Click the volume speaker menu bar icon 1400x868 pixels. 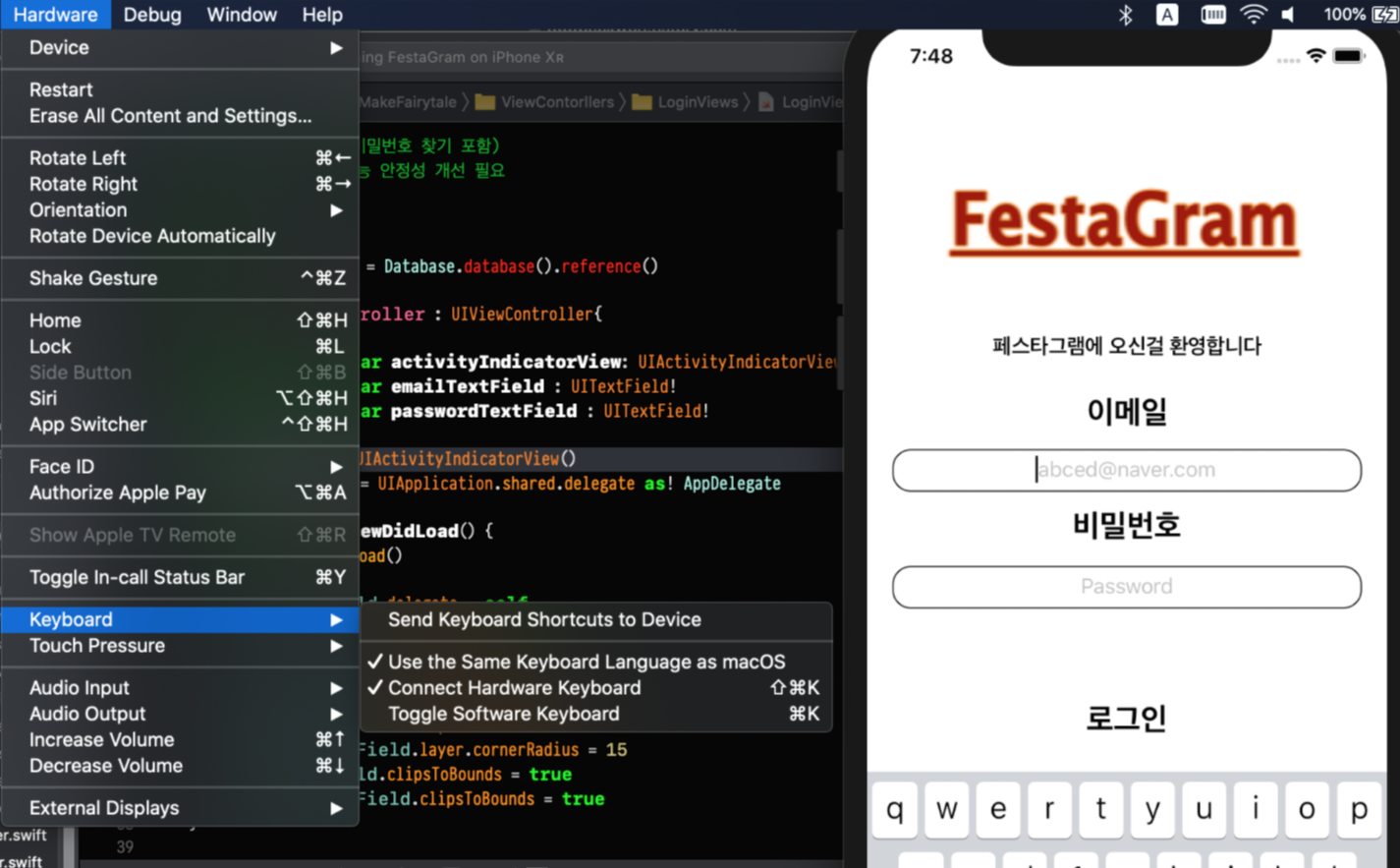tap(1289, 15)
